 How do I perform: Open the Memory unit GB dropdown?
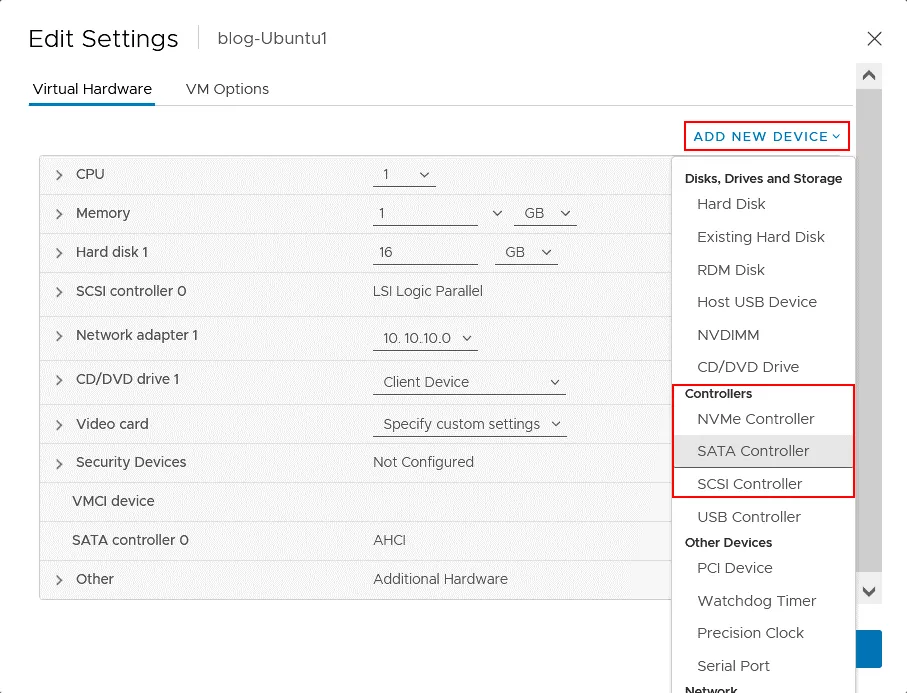click(x=544, y=214)
